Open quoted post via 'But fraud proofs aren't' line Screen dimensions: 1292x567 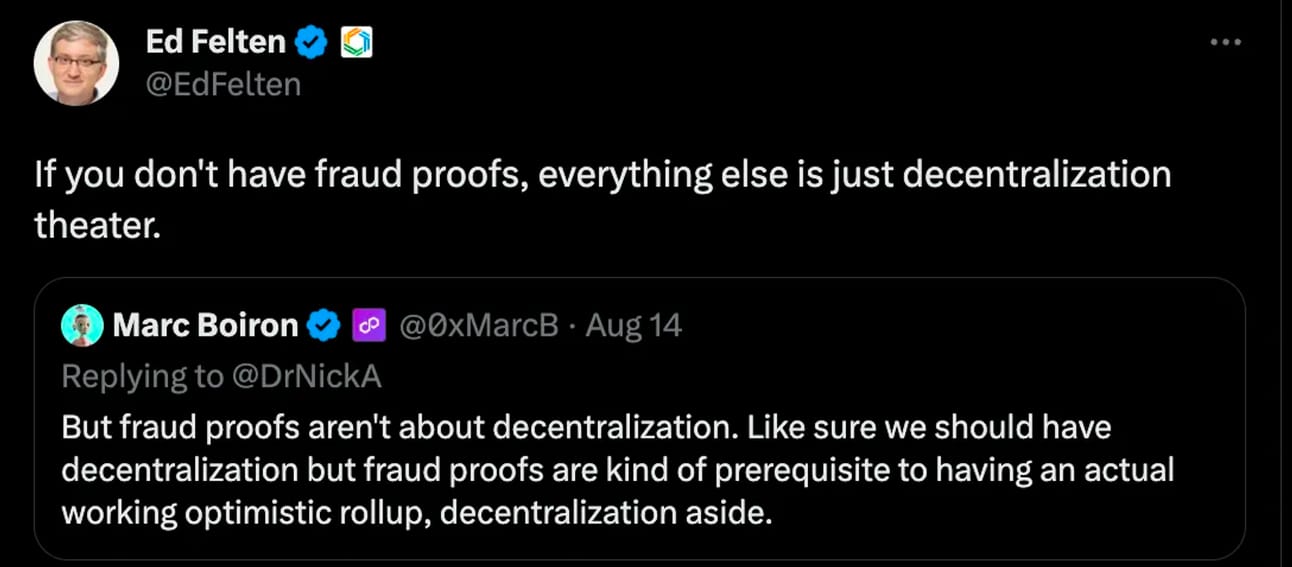pos(586,427)
